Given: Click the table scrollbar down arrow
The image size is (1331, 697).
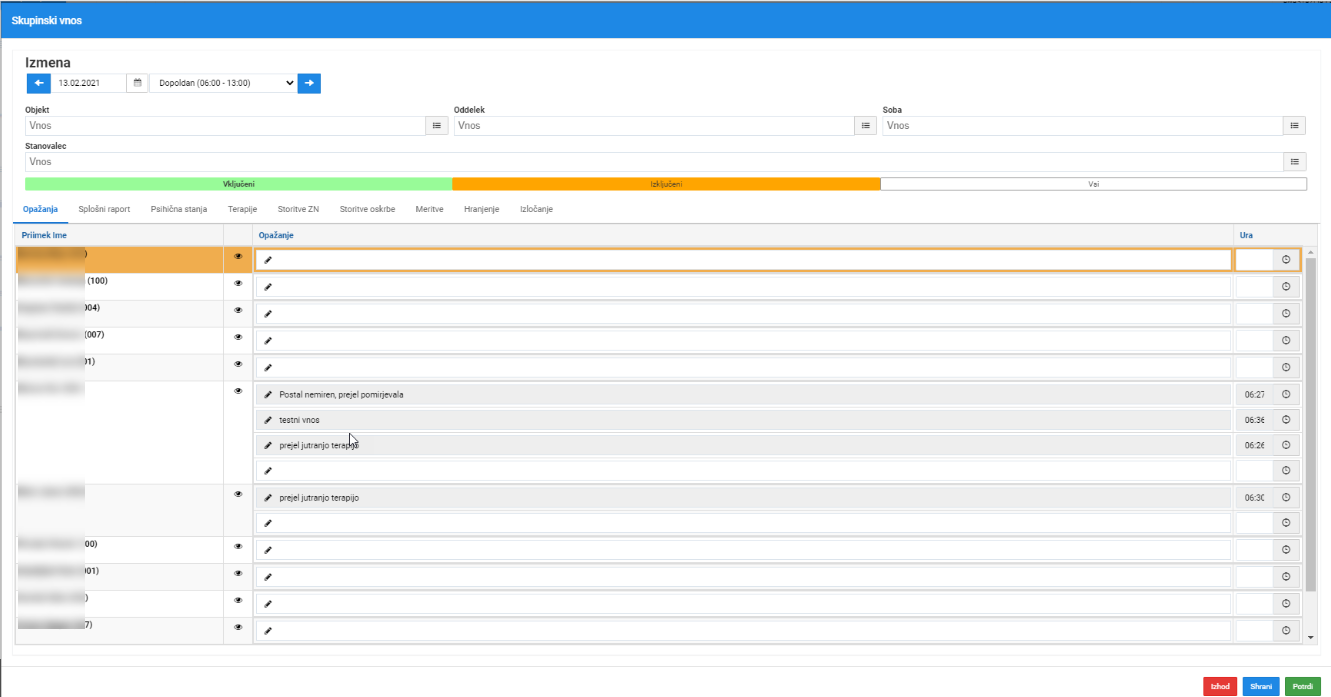Looking at the screenshot, I should click(1311, 636).
